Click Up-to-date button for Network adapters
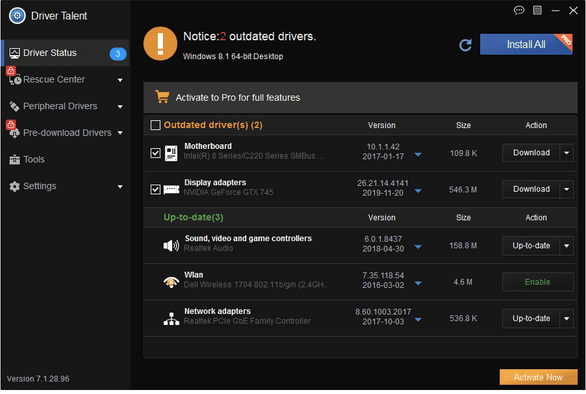 point(531,318)
